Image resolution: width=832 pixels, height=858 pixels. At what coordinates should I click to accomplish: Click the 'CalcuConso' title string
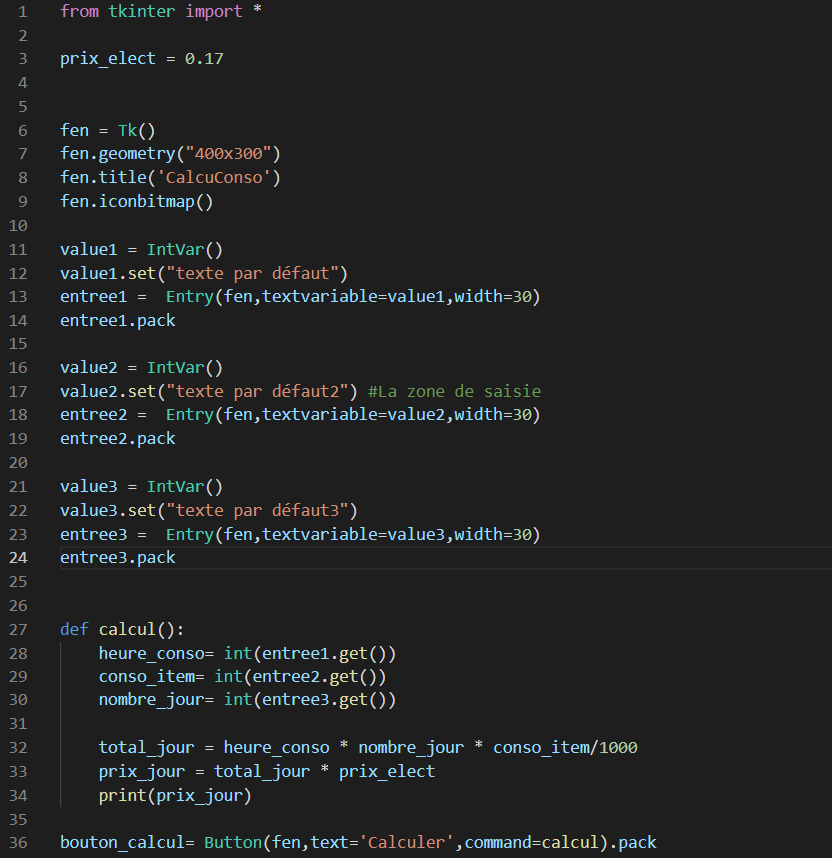click(x=212, y=177)
